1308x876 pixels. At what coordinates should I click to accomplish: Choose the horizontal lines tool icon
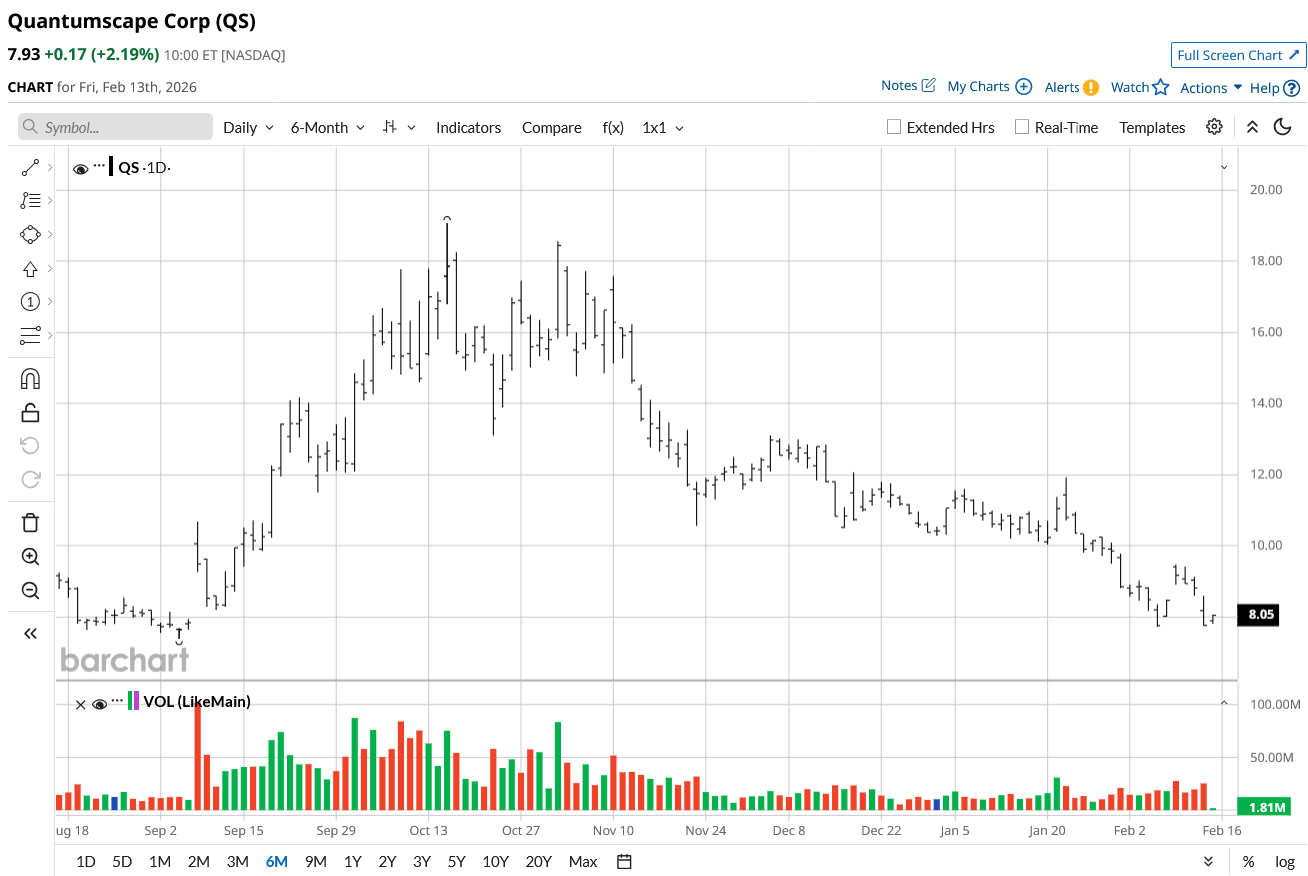tap(30, 334)
